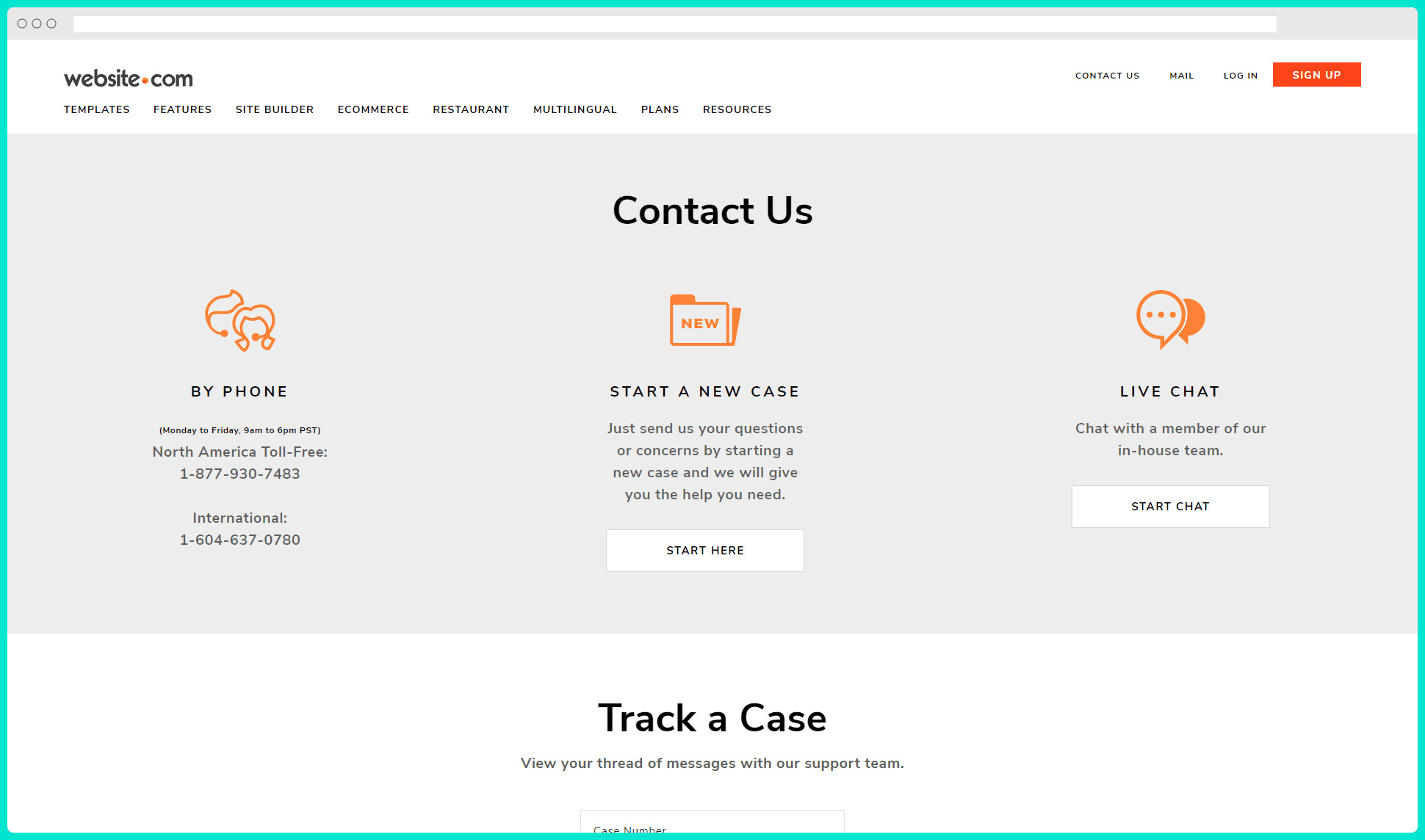1425x840 pixels.
Task: Click the ECOMMERCE menu item
Action: click(x=372, y=109)
